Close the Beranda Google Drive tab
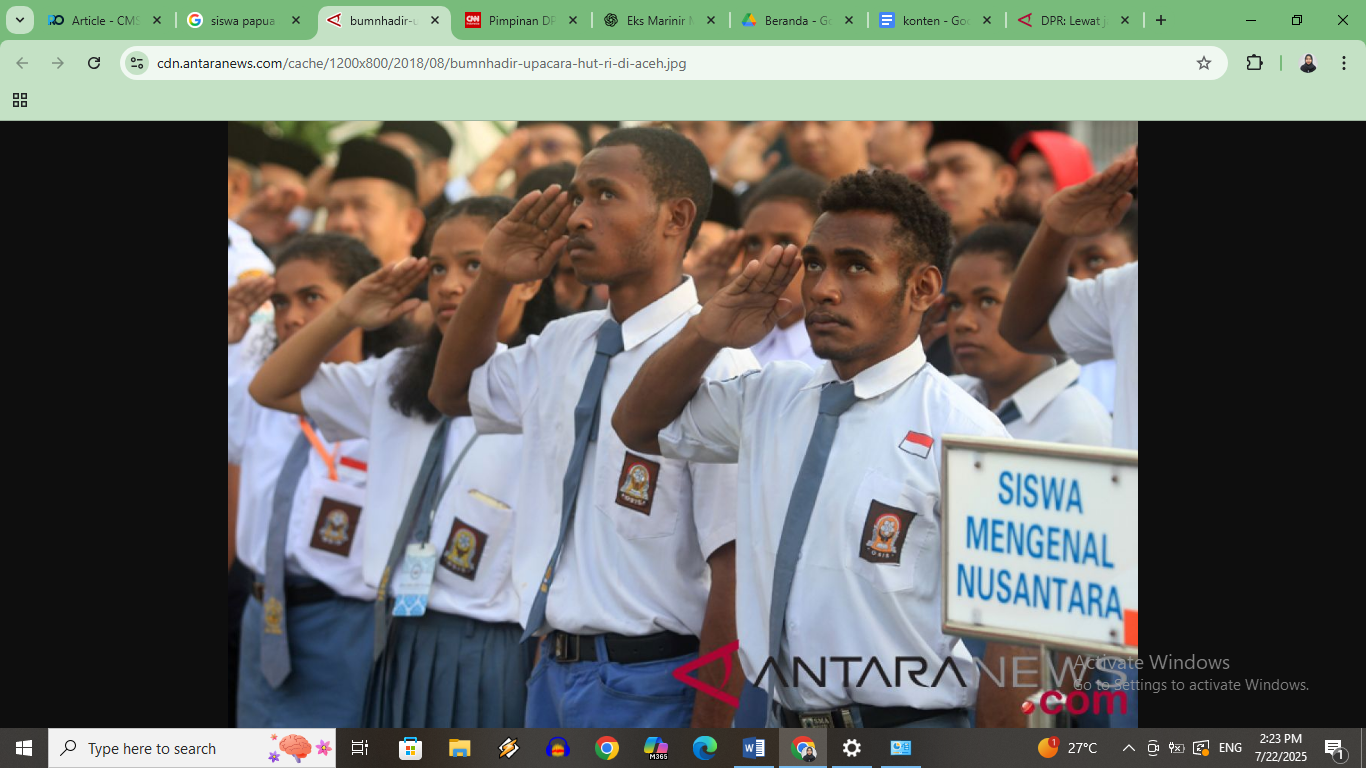This screenshot has height=768, width=1366. [x=848, y=20]
